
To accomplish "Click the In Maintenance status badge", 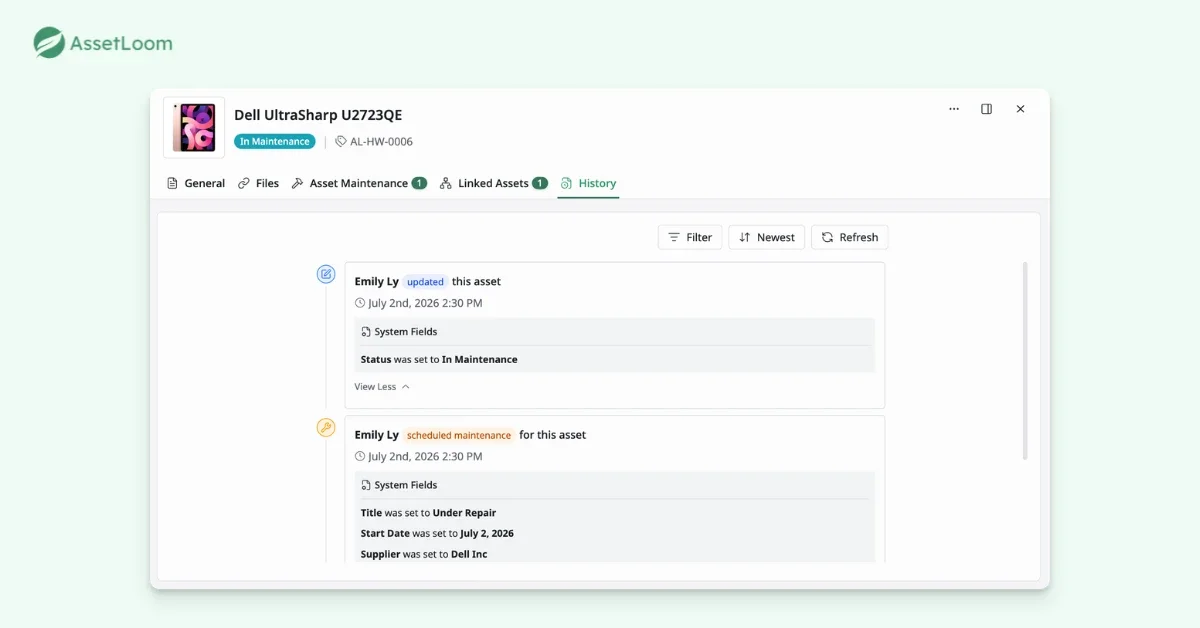I will 275,142.
